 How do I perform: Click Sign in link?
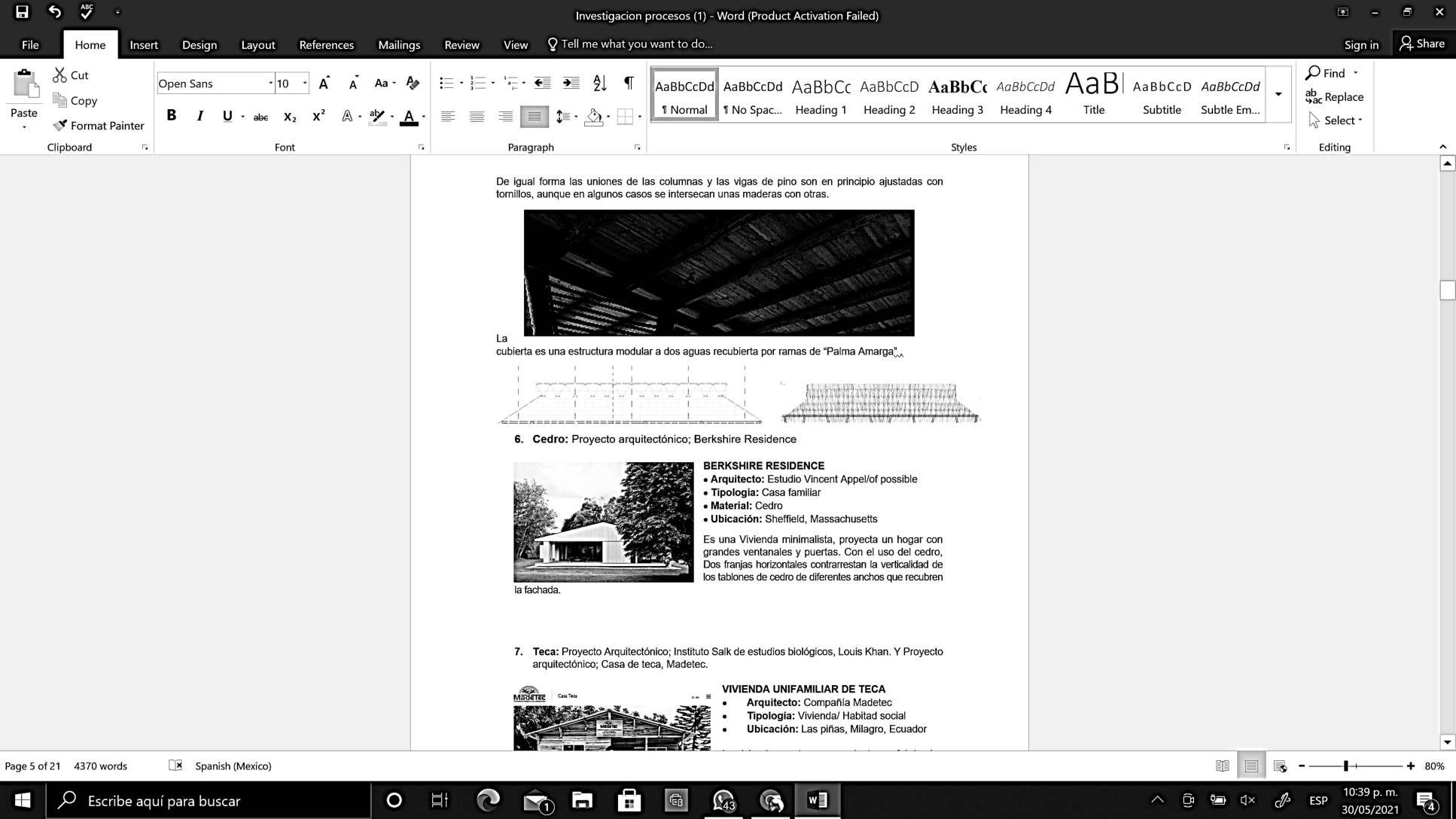[1361, 44]
